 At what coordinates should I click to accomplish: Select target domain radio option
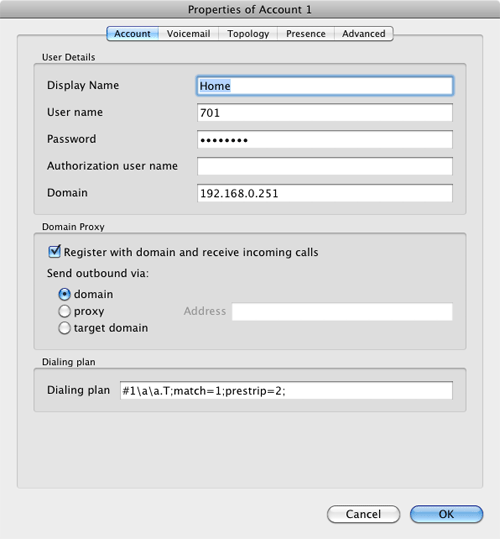(x=64, y=328)
